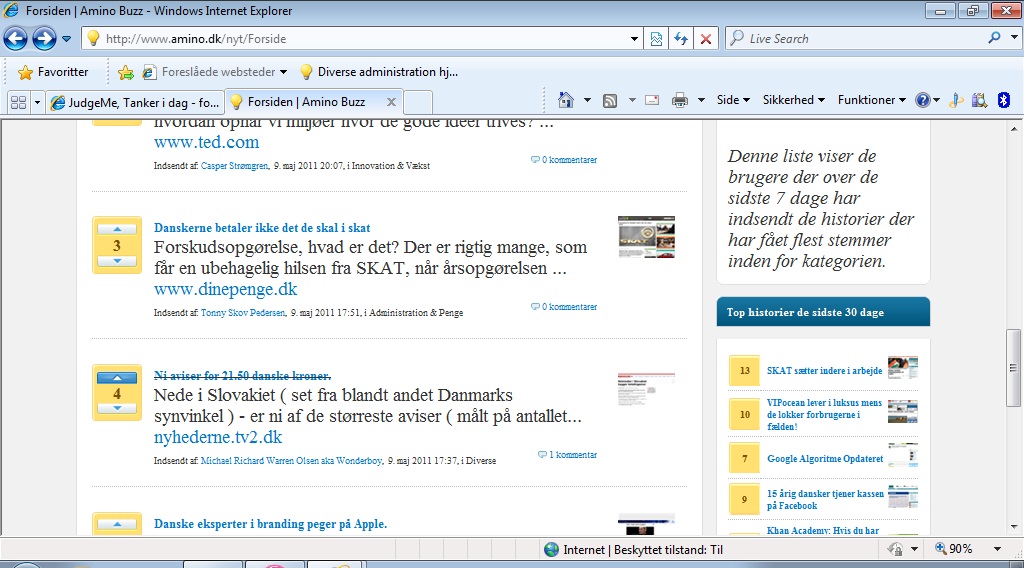The height and width of the screenshot is (568, 1024).
Task: Click the Stop loading red X icon
Action: point(706,39)
